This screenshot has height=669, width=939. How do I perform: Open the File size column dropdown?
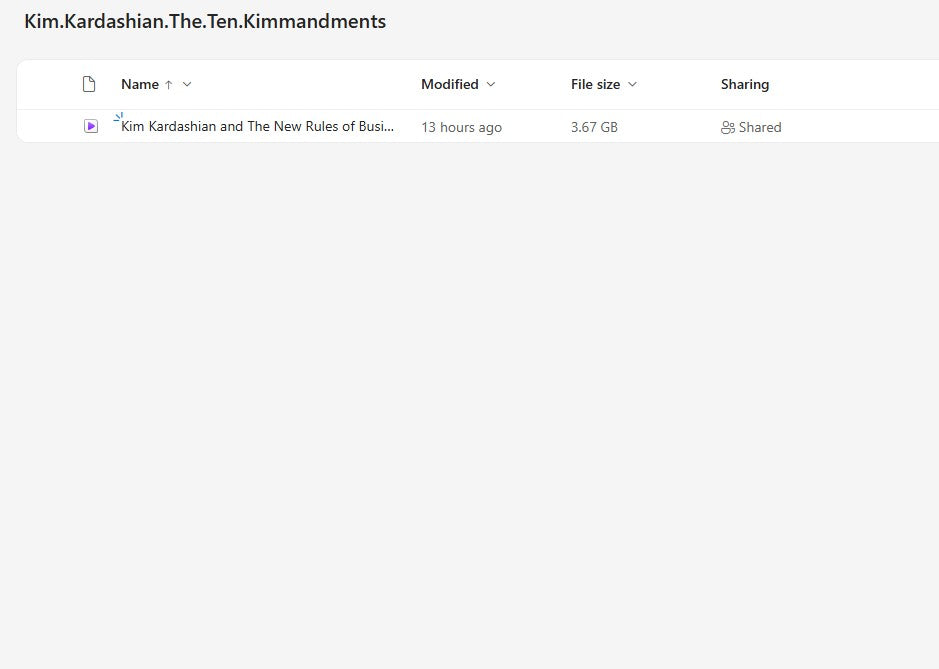632,84
